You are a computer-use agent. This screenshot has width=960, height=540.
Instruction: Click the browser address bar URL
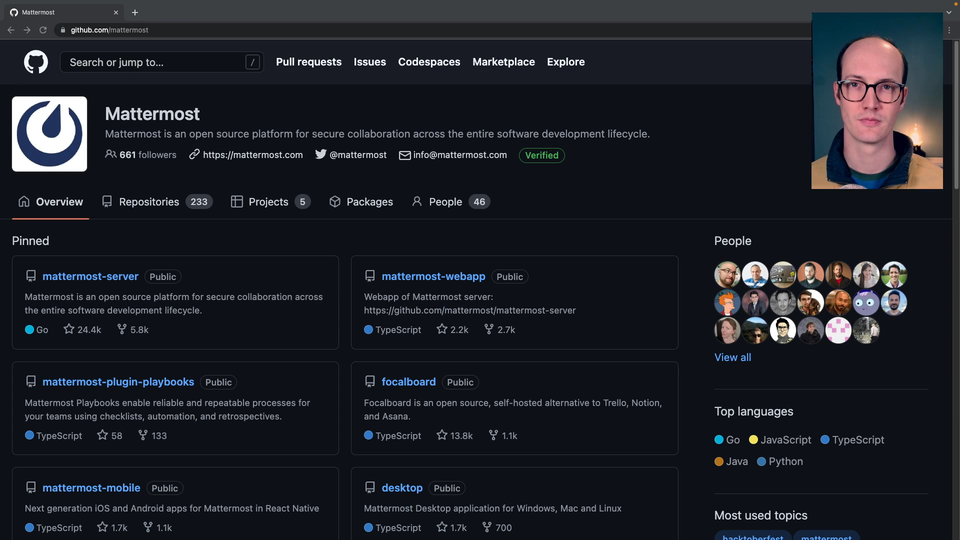109,30
